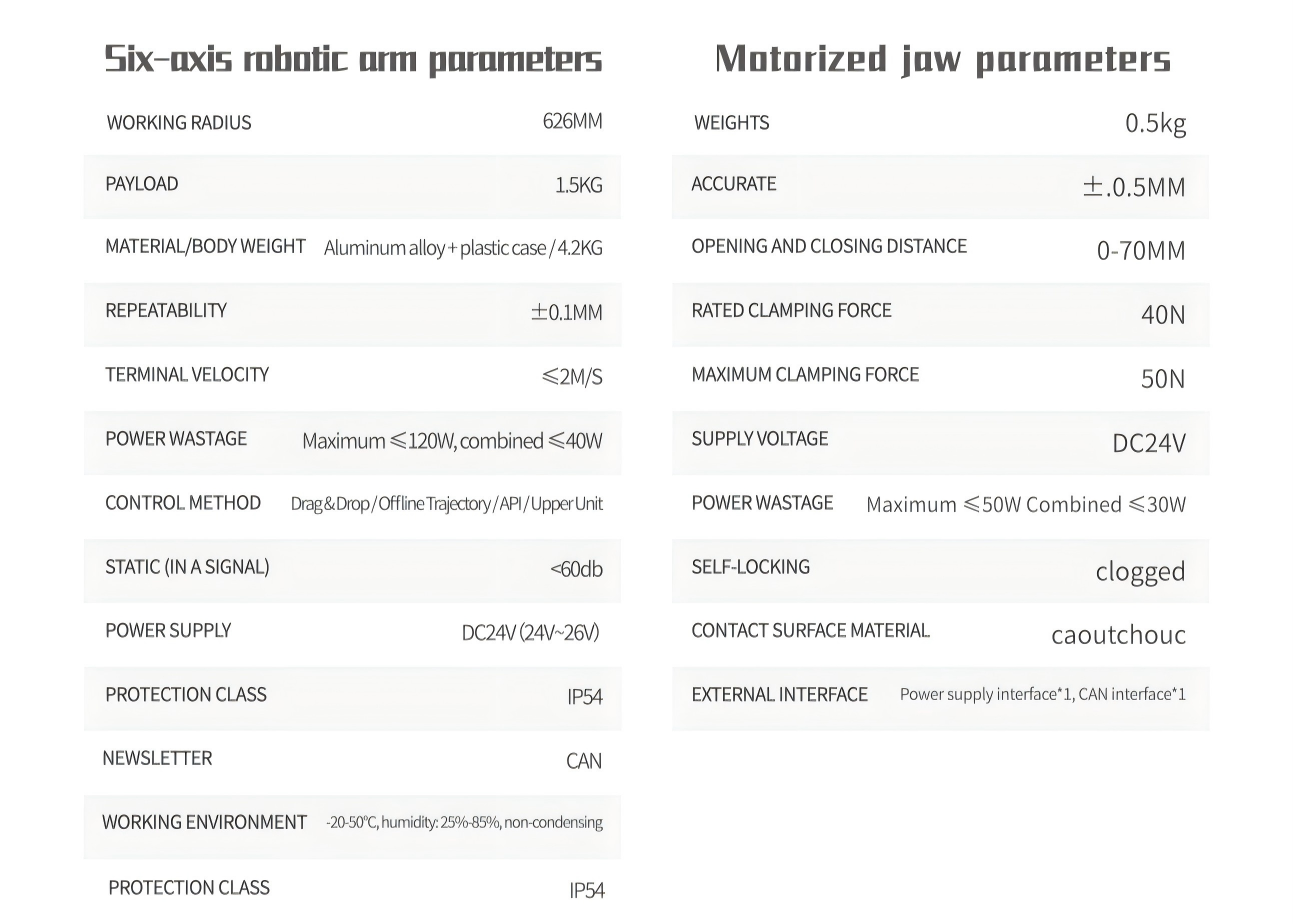Click the WEIGHTS label in jaw parameters
Viewport: 1293px width, 924px height.
point(731,123)
